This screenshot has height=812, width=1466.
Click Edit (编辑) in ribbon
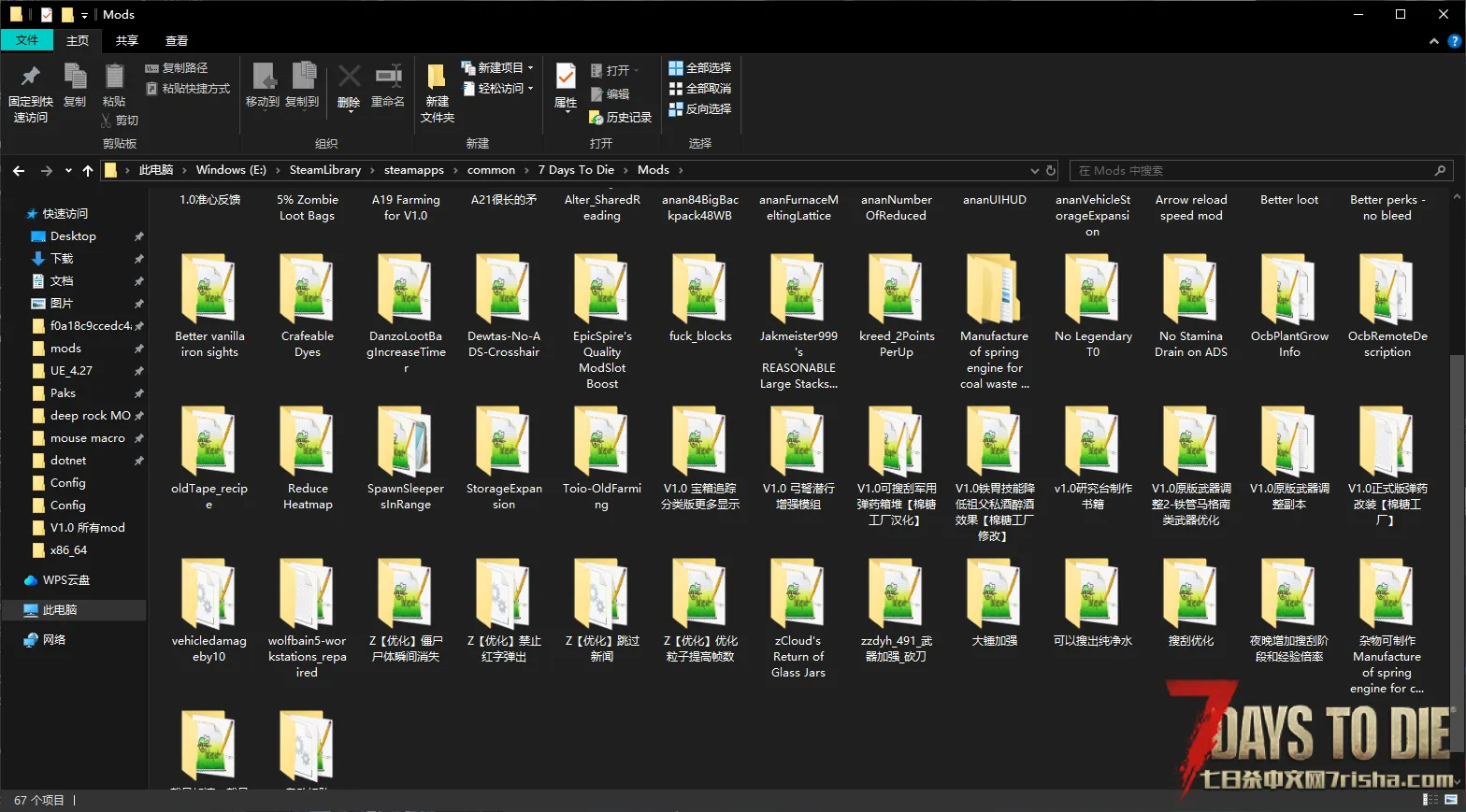(610, 94)
